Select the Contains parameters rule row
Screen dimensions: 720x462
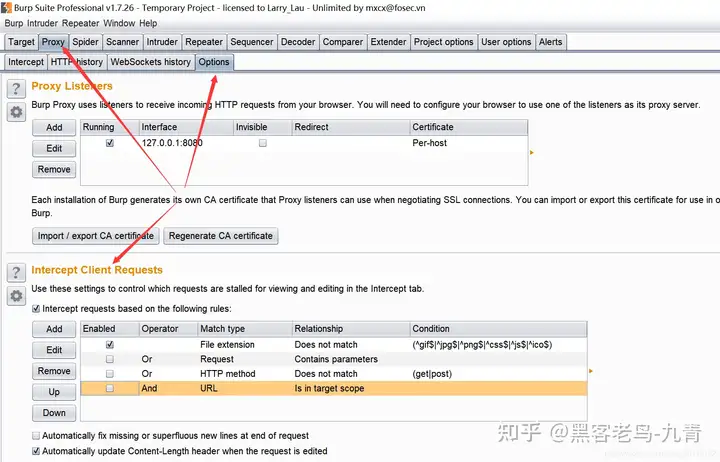(334, 359)
